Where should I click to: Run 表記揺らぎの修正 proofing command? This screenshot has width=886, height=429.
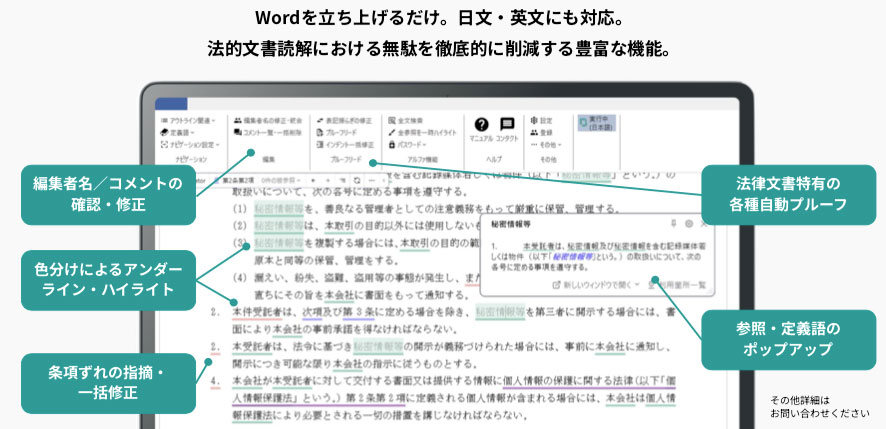(x=344, y=120)
